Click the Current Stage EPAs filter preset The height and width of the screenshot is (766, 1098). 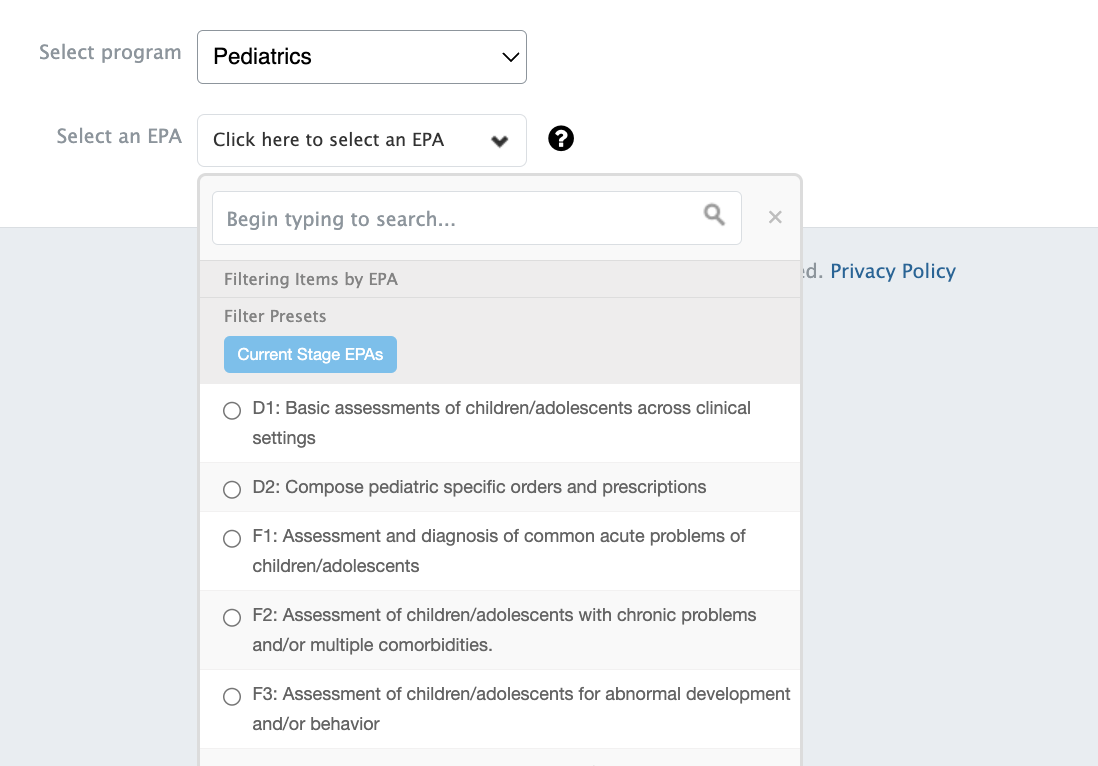point(310,355)
